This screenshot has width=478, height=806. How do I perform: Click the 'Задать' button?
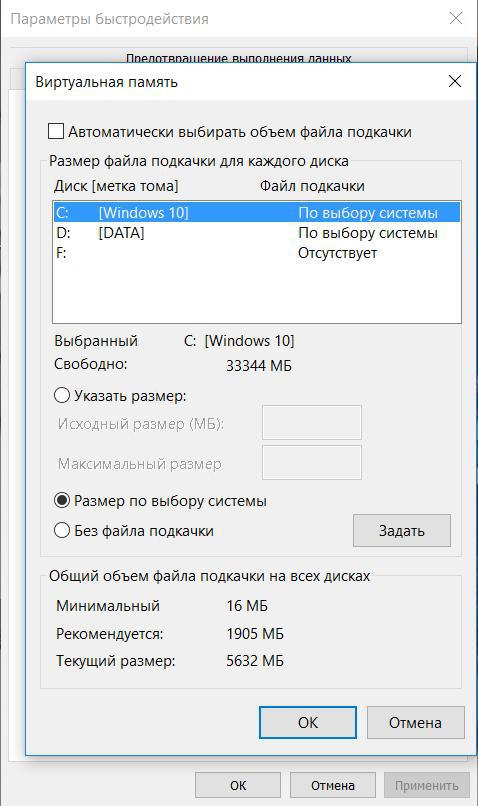[401, 530]
